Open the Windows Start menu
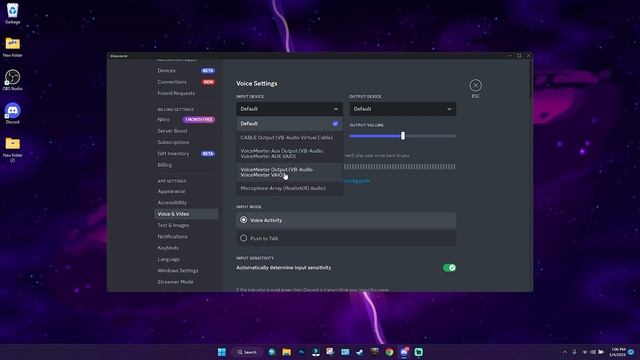 (x=222, y=352)
